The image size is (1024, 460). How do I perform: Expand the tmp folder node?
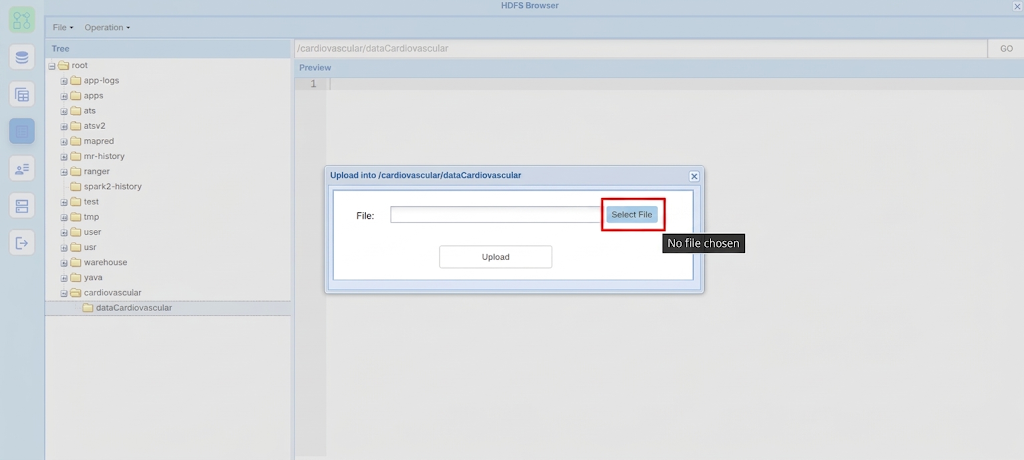(x=64, y=217)
